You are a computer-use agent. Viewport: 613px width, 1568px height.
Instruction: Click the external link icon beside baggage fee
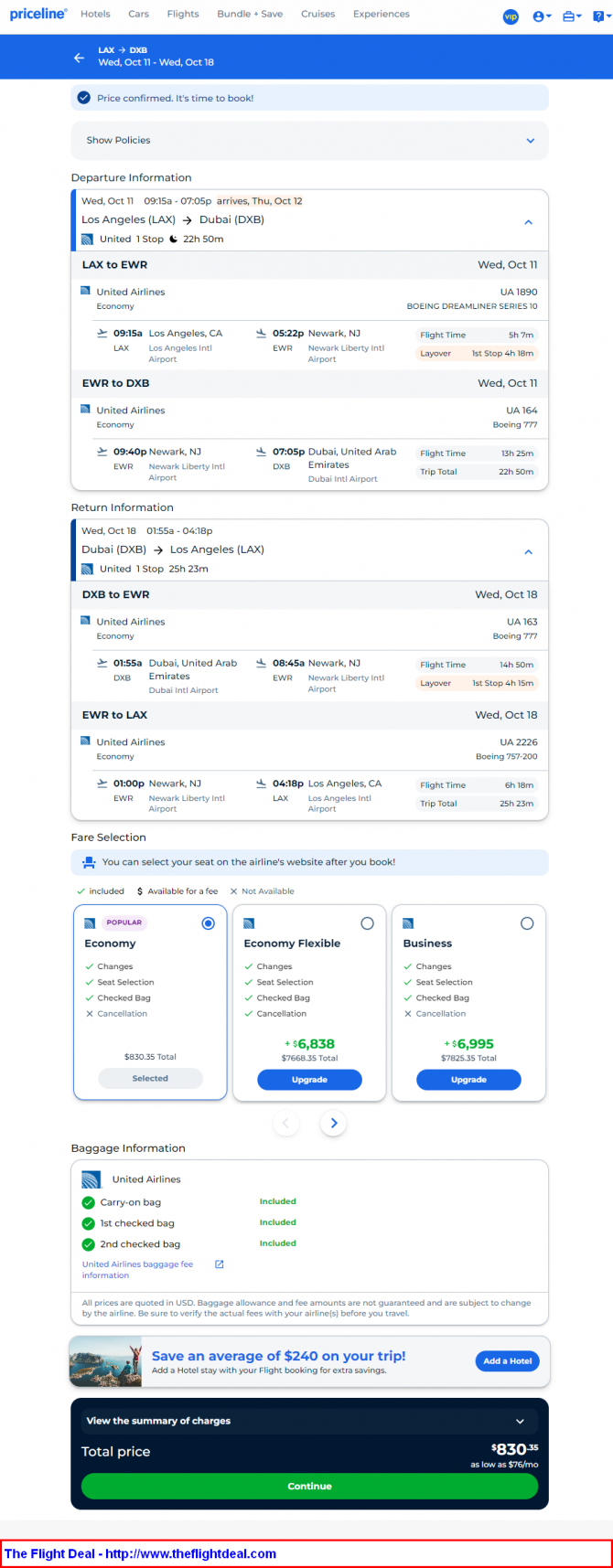[220, 1264]
